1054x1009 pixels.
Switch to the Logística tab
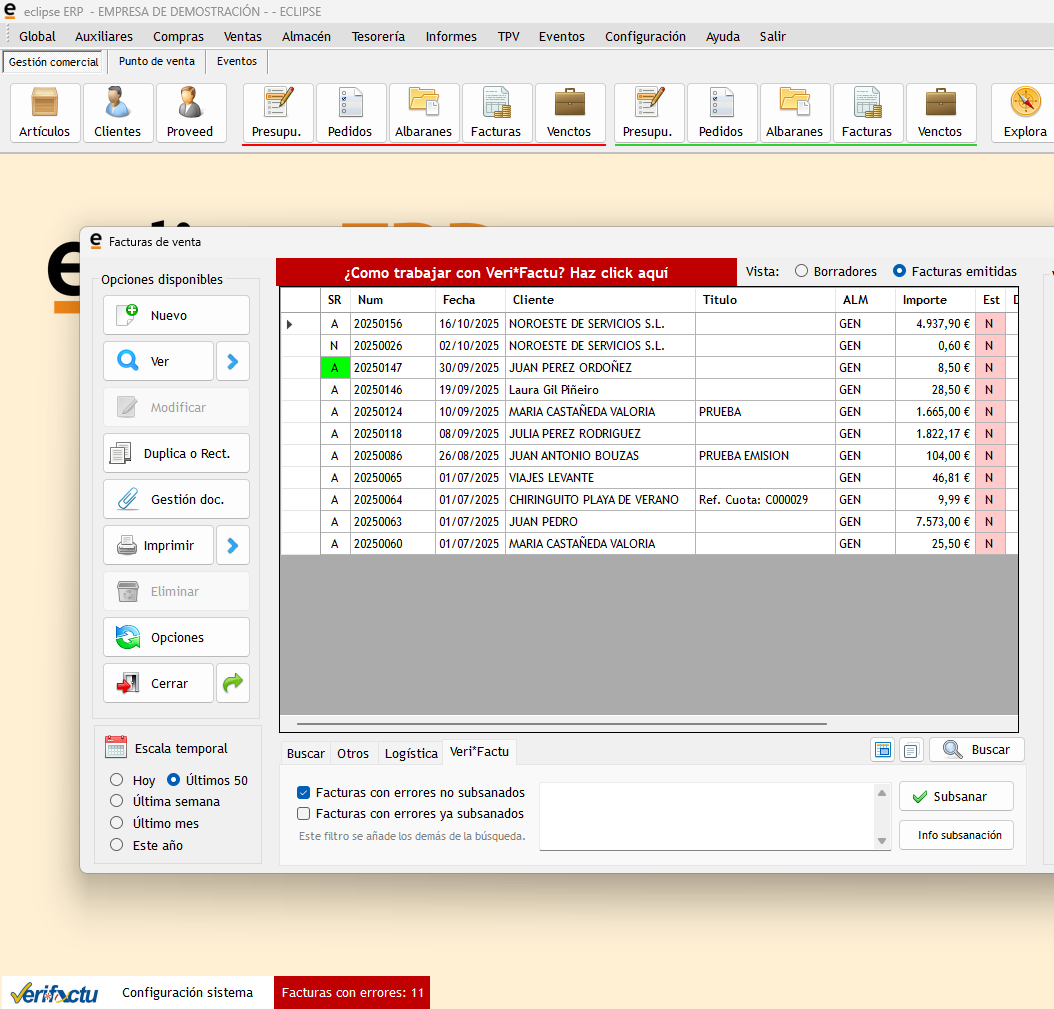(x=411, y=753)
